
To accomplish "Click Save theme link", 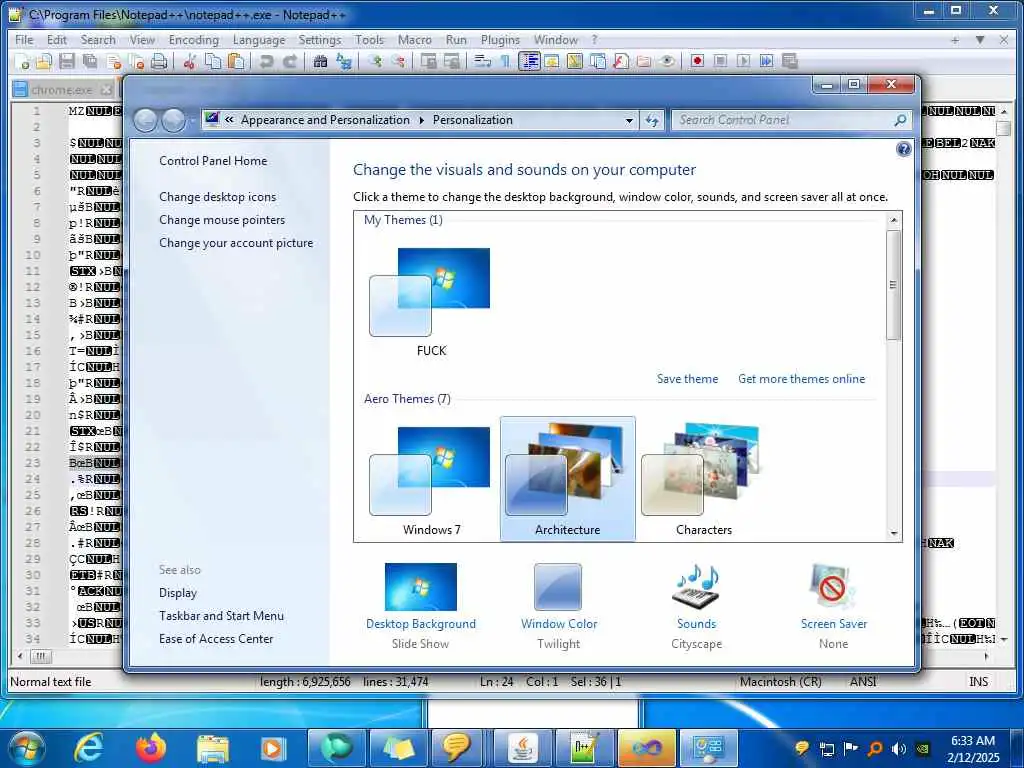I will coord(687,379).
